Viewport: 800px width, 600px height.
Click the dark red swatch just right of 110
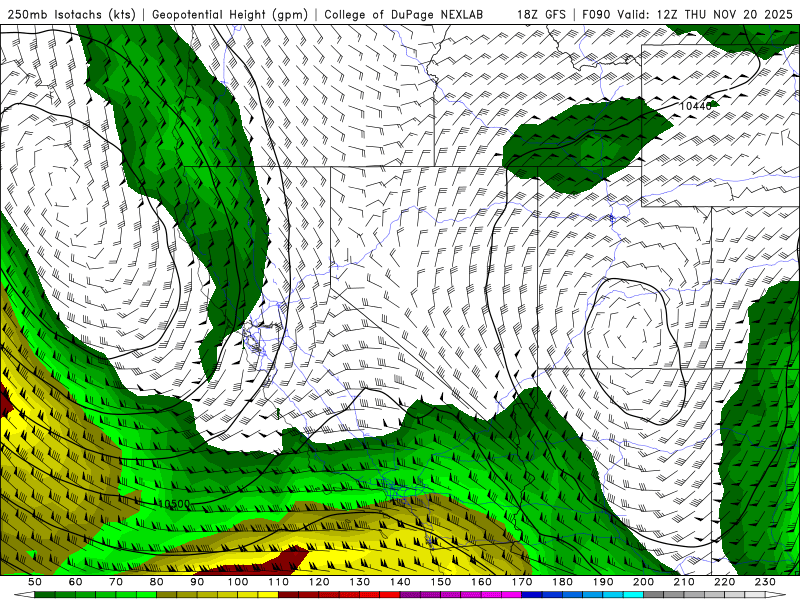288,595
